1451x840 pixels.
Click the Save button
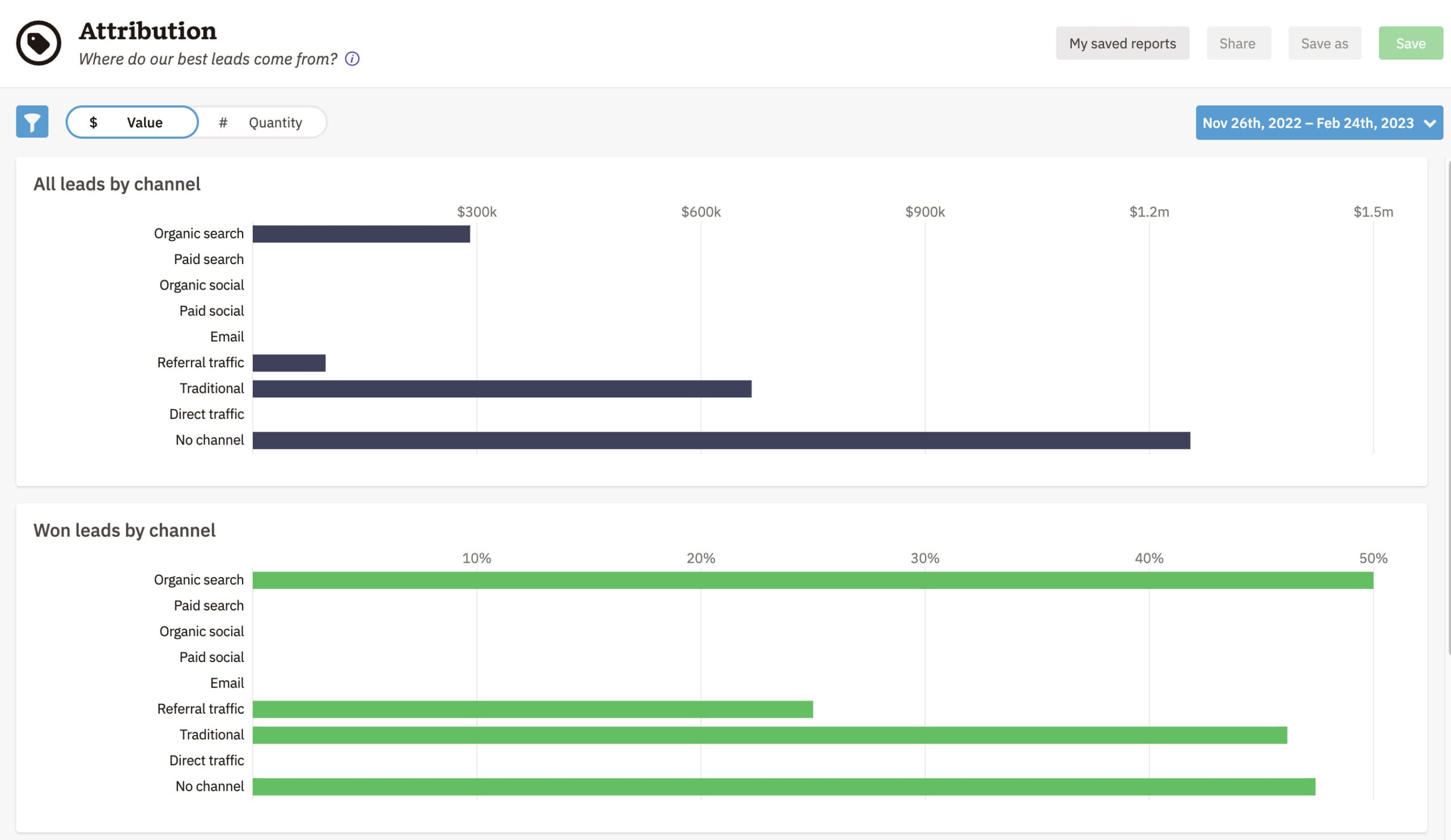point(1411,42)
